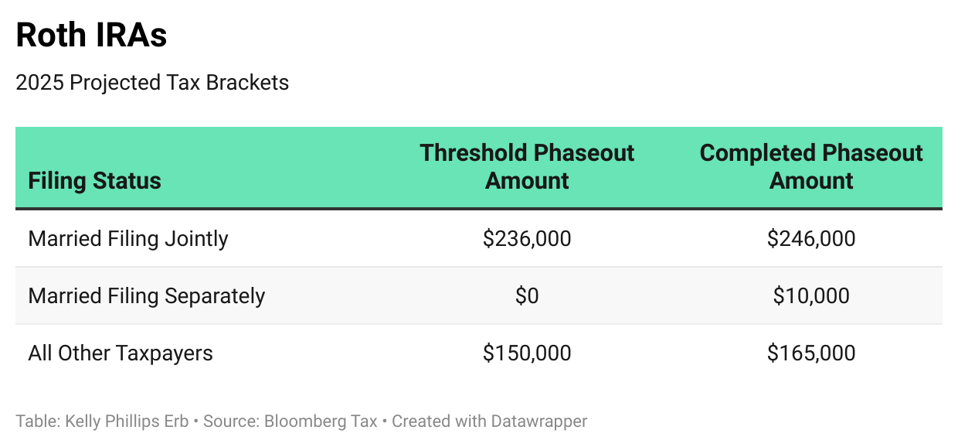Viewport: 958px width, 447px height.
Task: Click the word Source in the footer
Action: (x=229, y=421)
